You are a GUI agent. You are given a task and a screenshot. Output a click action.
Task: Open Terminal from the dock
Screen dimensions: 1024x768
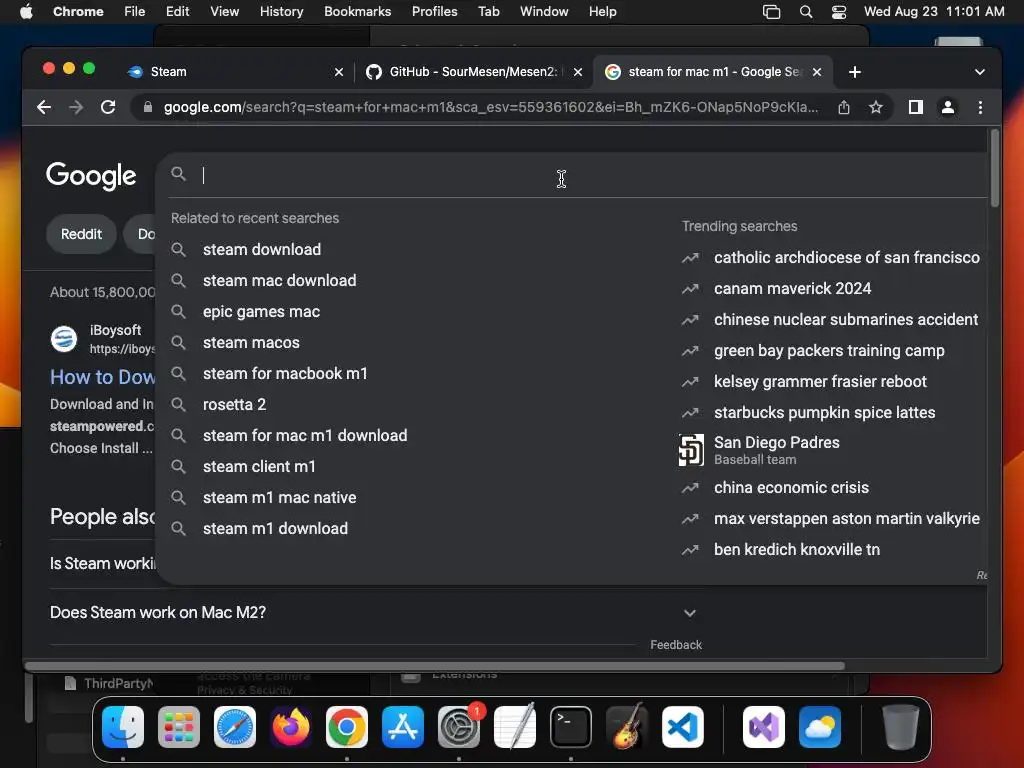[571, 727]
